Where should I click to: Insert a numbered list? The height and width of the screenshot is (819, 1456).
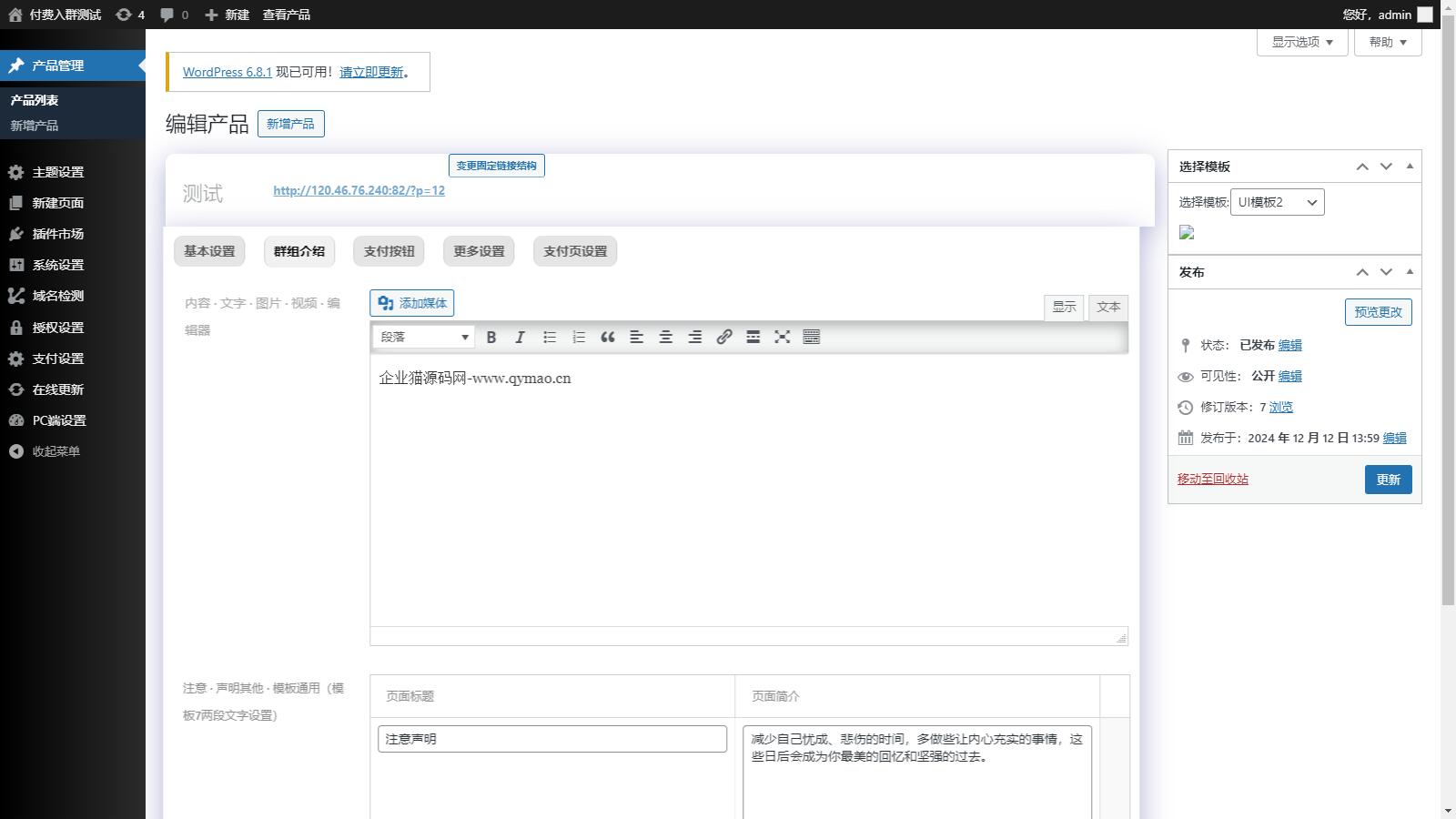coord(579,337)
